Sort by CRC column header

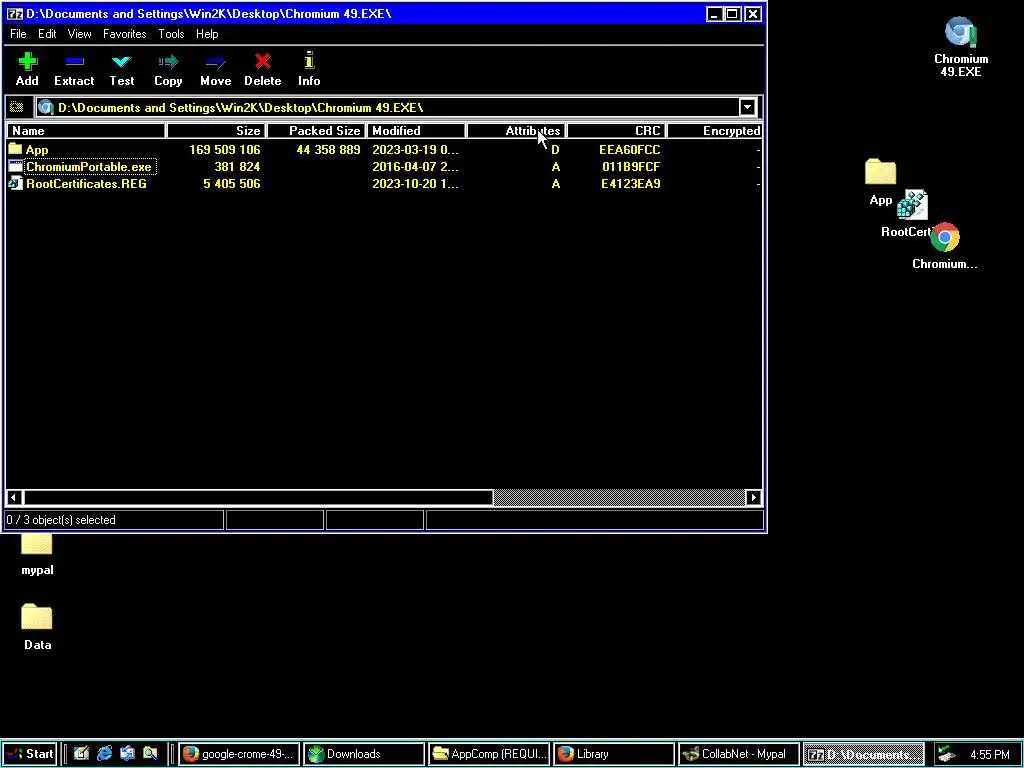(x=616, y=131)
